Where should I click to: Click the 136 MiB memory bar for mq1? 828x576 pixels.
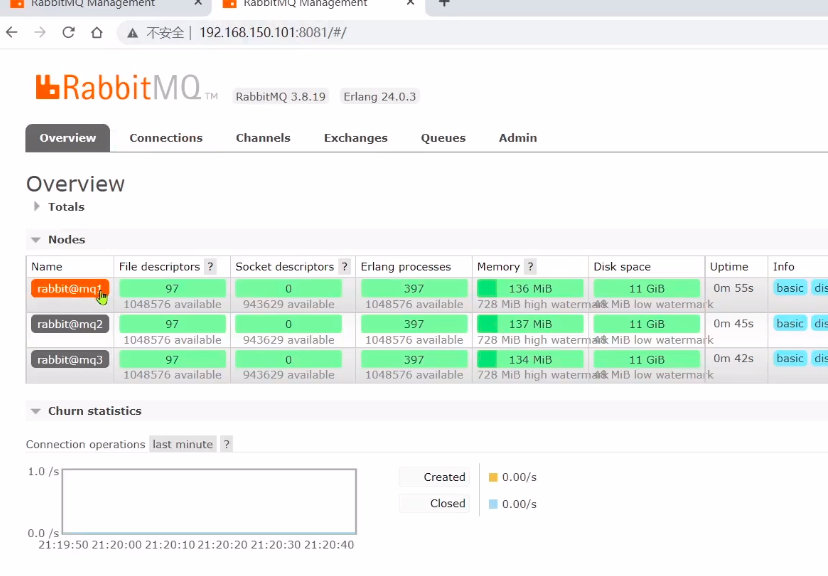[x=530, y=288]
